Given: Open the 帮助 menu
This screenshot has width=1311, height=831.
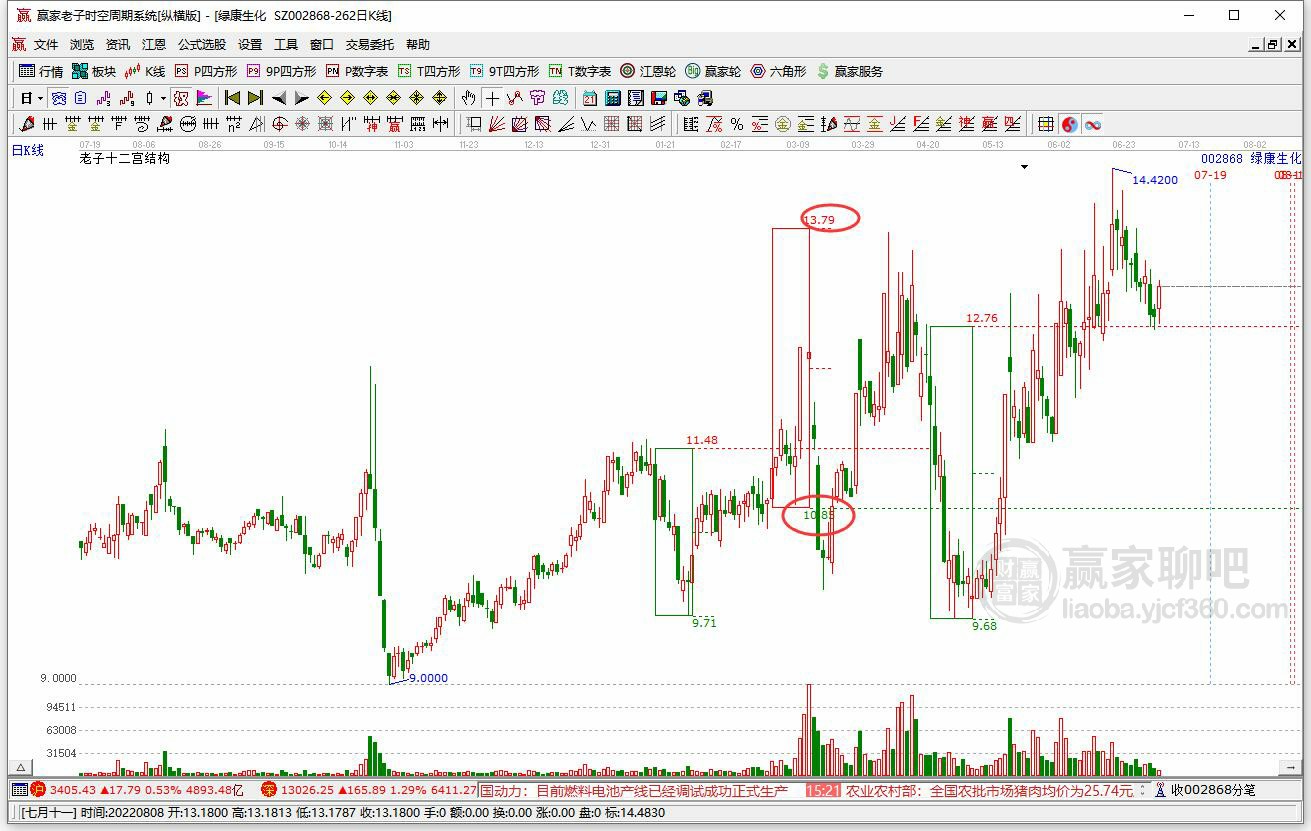Looking at the screenshot, I should coord(418,45).
